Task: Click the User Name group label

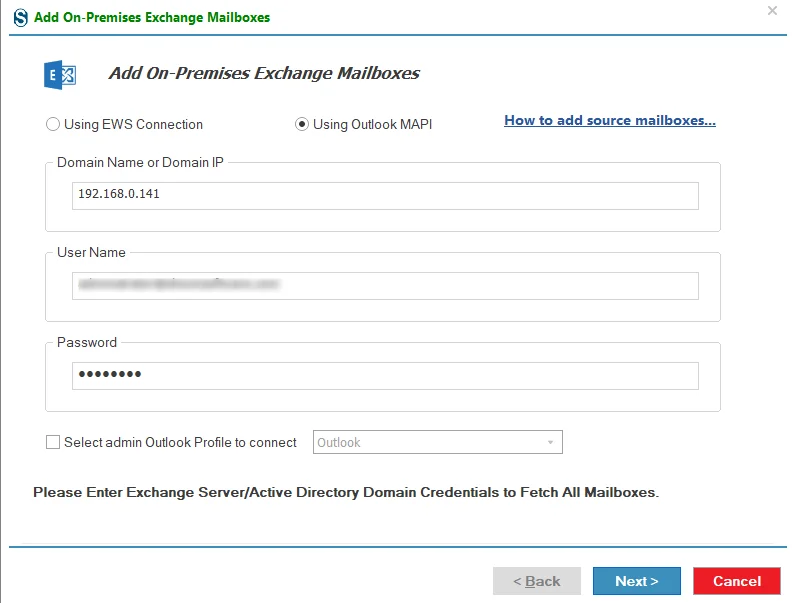Action: [x=91, y=253]
